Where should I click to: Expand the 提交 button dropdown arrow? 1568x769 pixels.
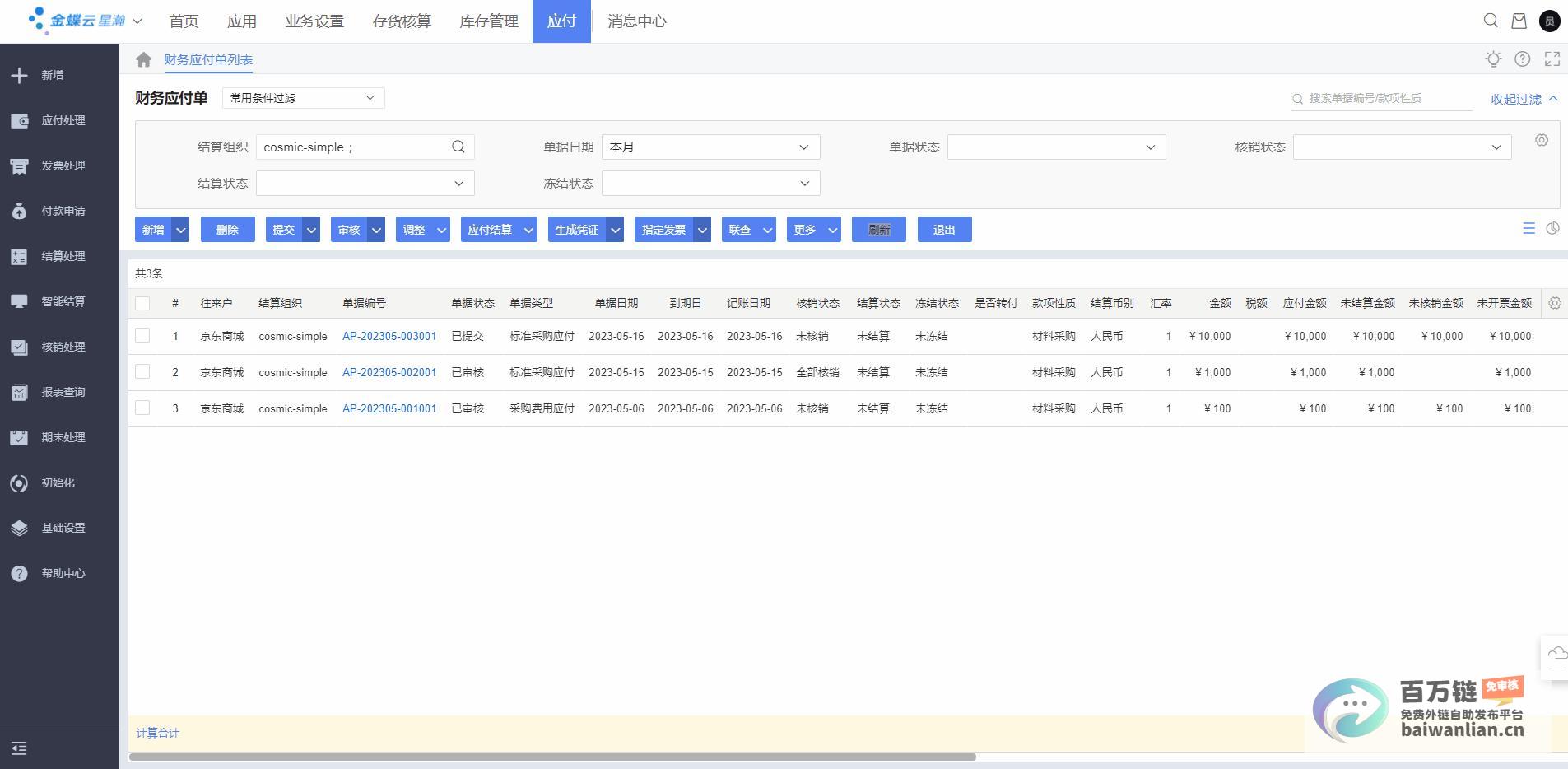click(311, 230)
